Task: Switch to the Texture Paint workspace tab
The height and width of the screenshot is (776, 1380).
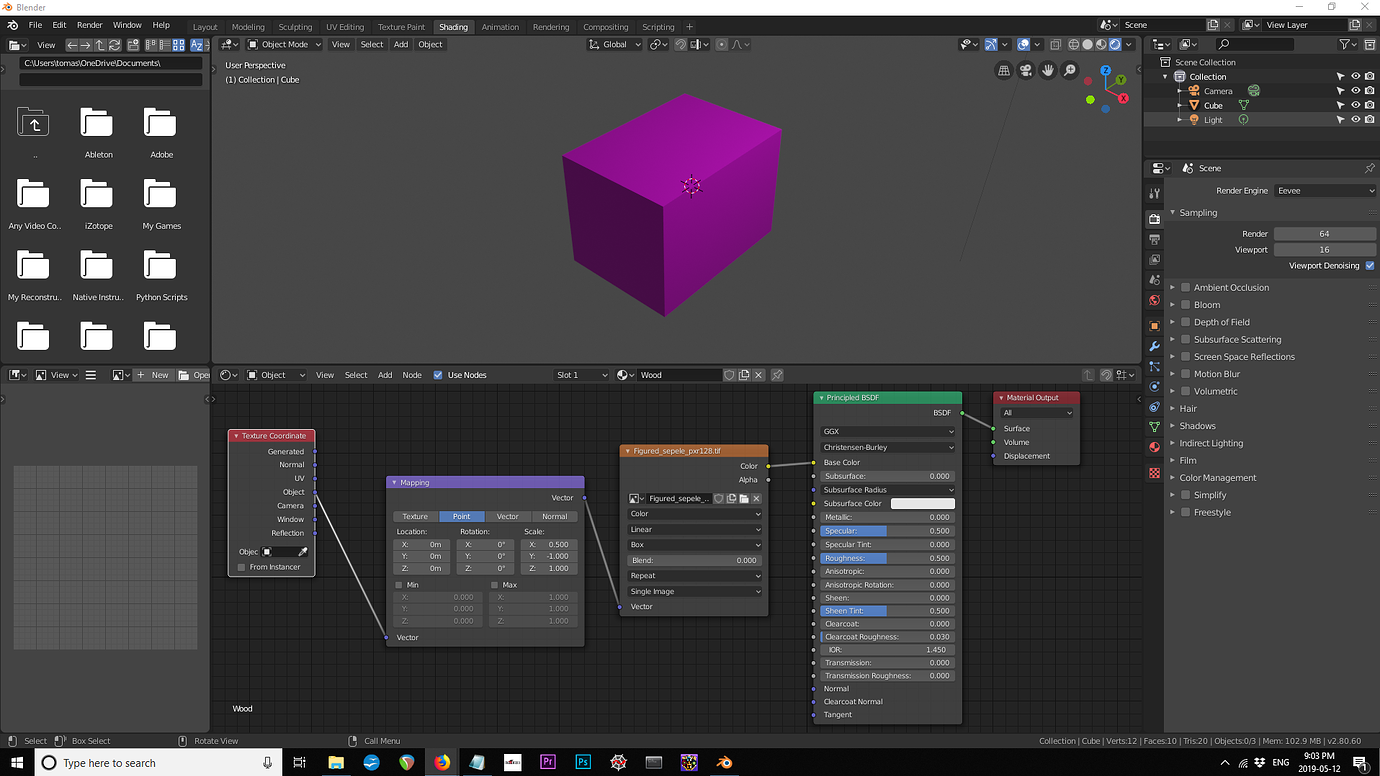Action: point(401,27)
